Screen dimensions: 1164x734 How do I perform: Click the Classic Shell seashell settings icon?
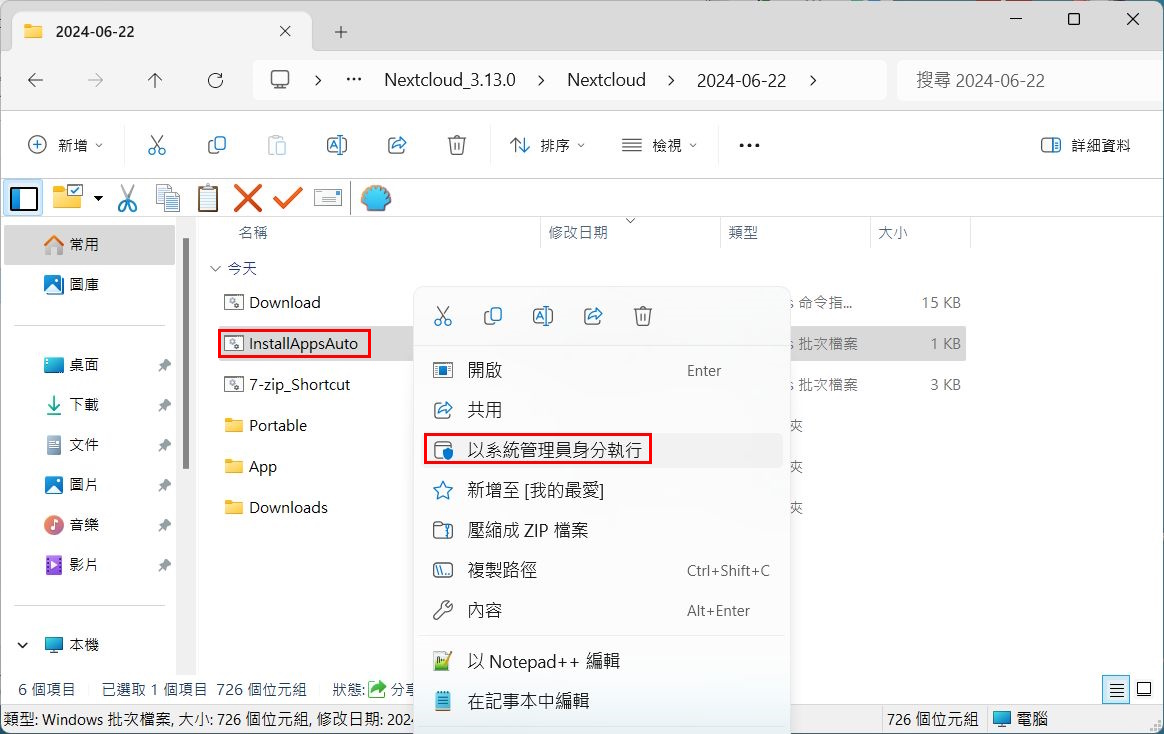coord(375,198)
